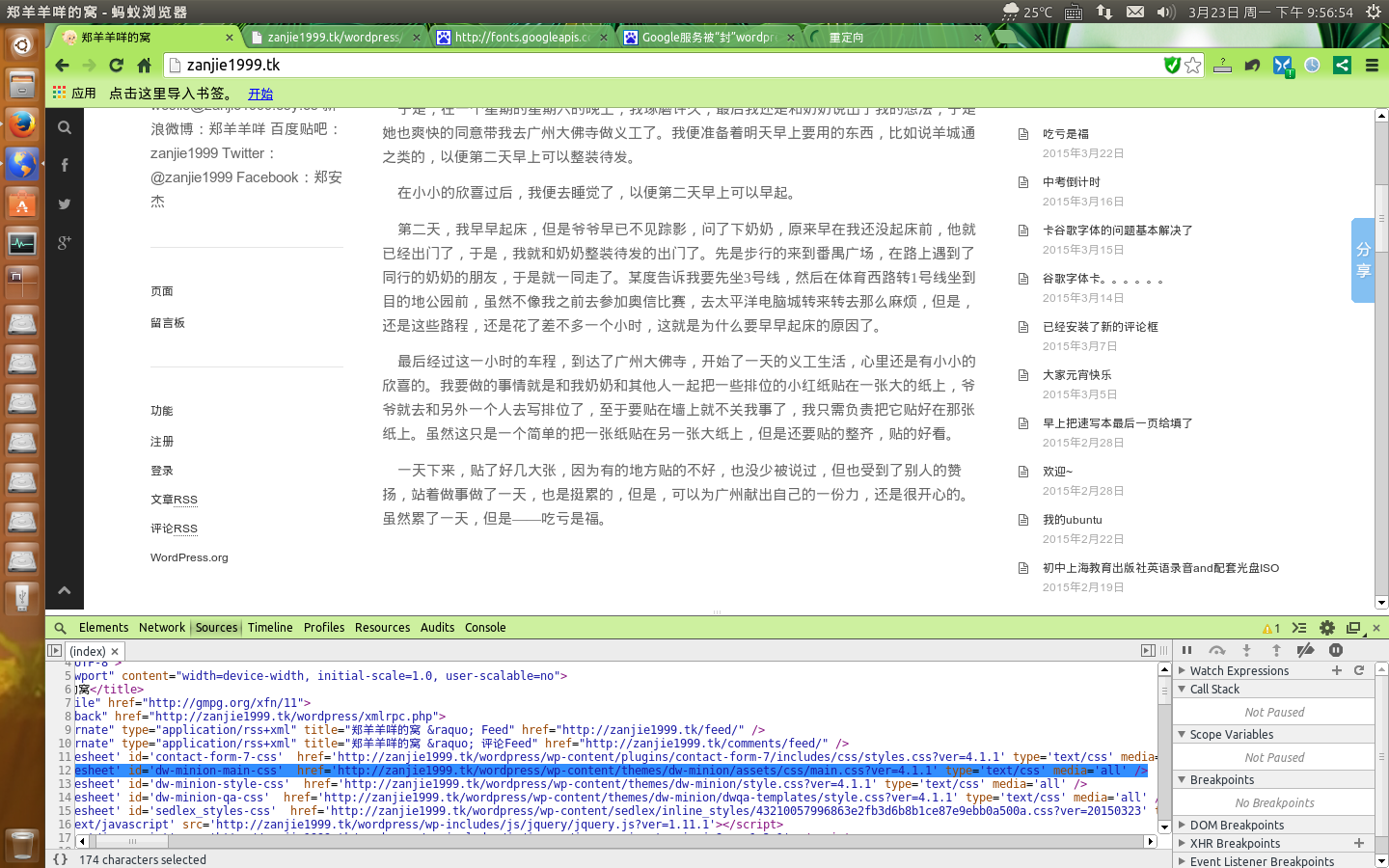The width and height of the screenshot is (1389, 868).
Task: Toggle the sources navigator panel
Action: [x=54, y=651]
